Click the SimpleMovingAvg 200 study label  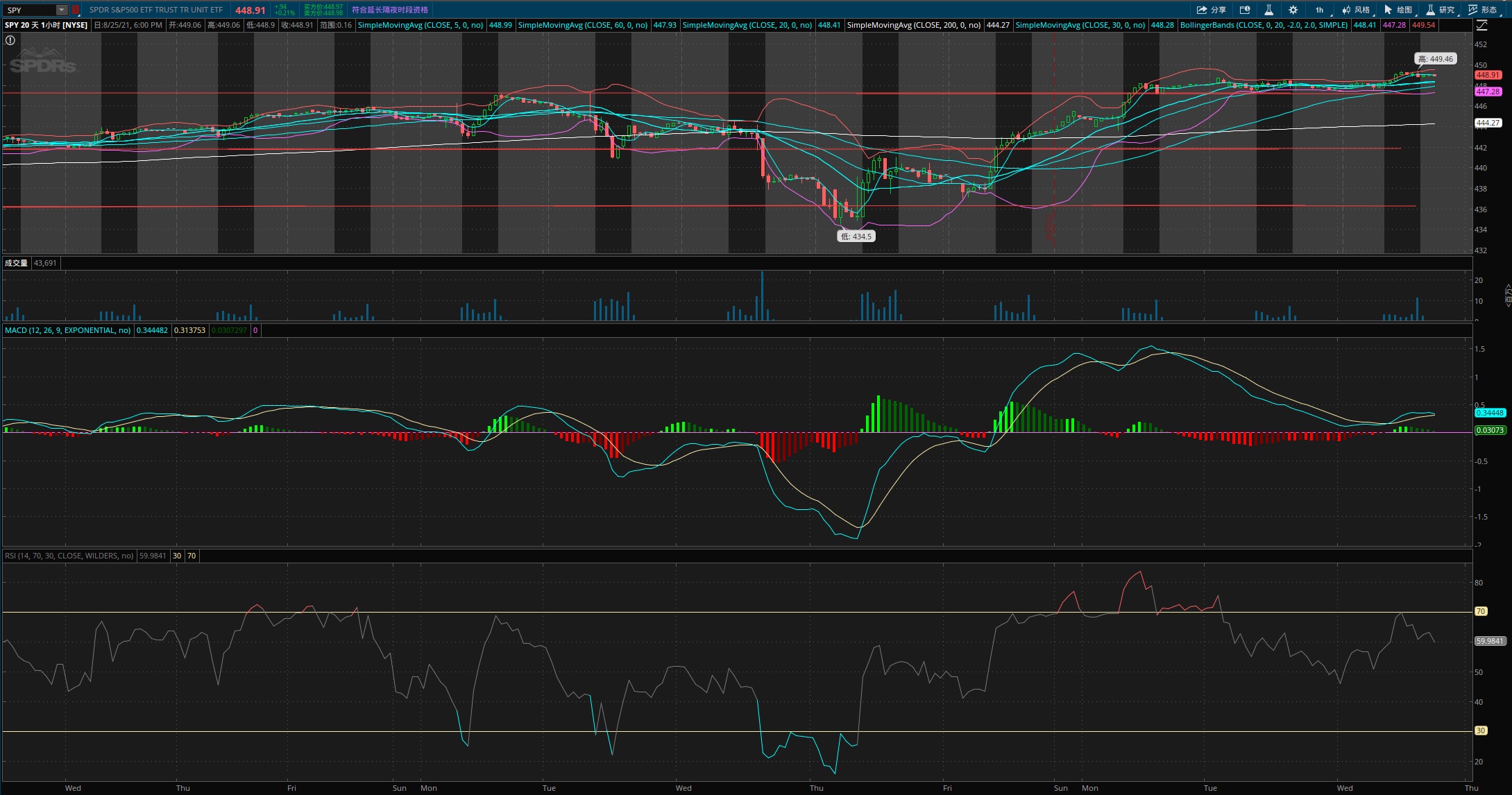click(x=914, y=25)
